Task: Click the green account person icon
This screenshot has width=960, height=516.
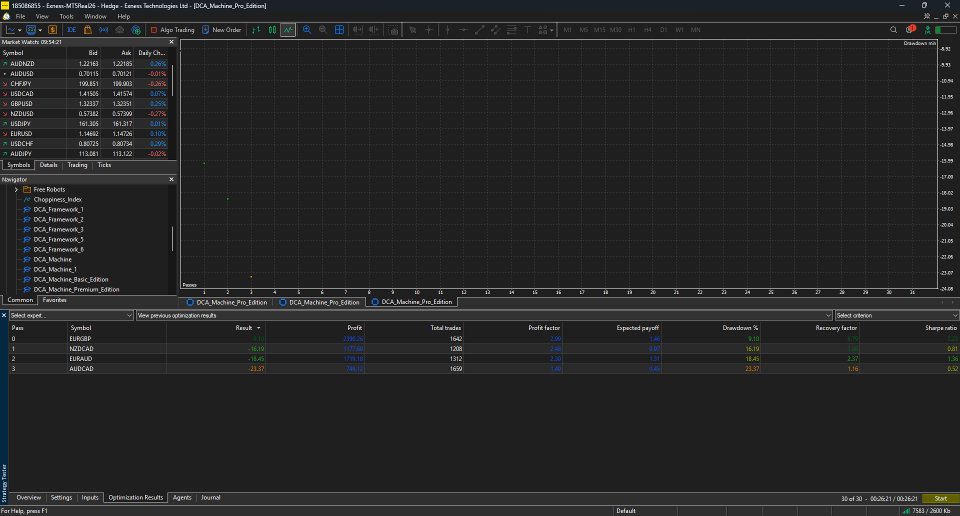Action: pyautogui.click(x=928, y=29)
